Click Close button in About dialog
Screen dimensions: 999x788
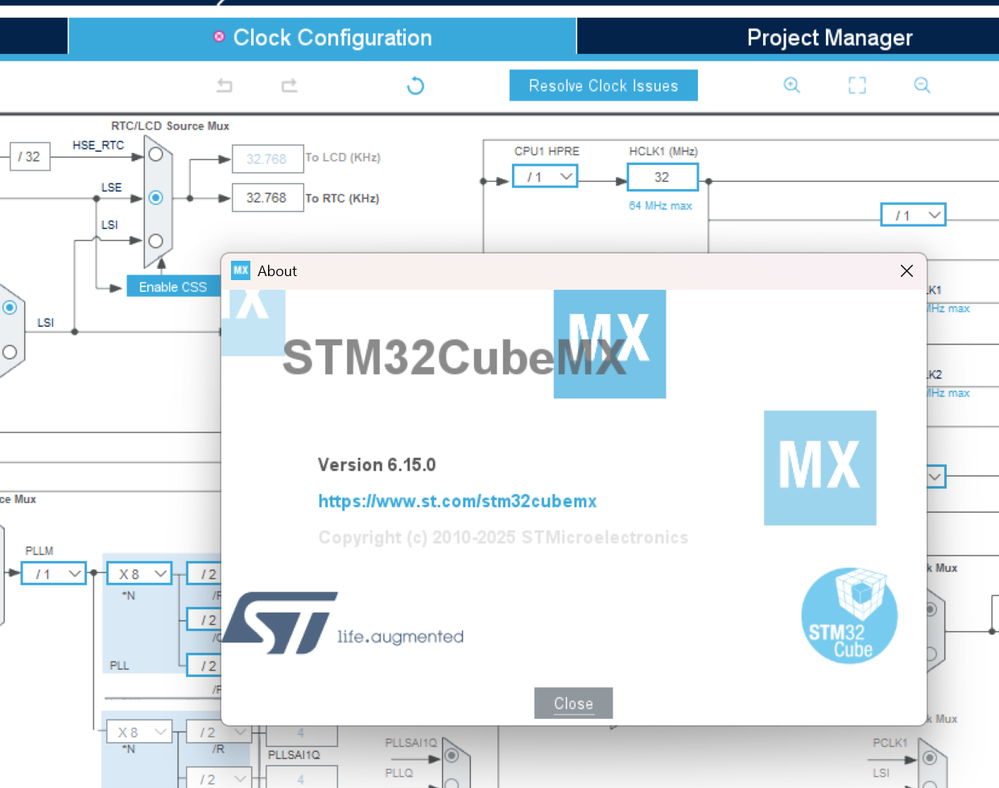pos(573,703)
